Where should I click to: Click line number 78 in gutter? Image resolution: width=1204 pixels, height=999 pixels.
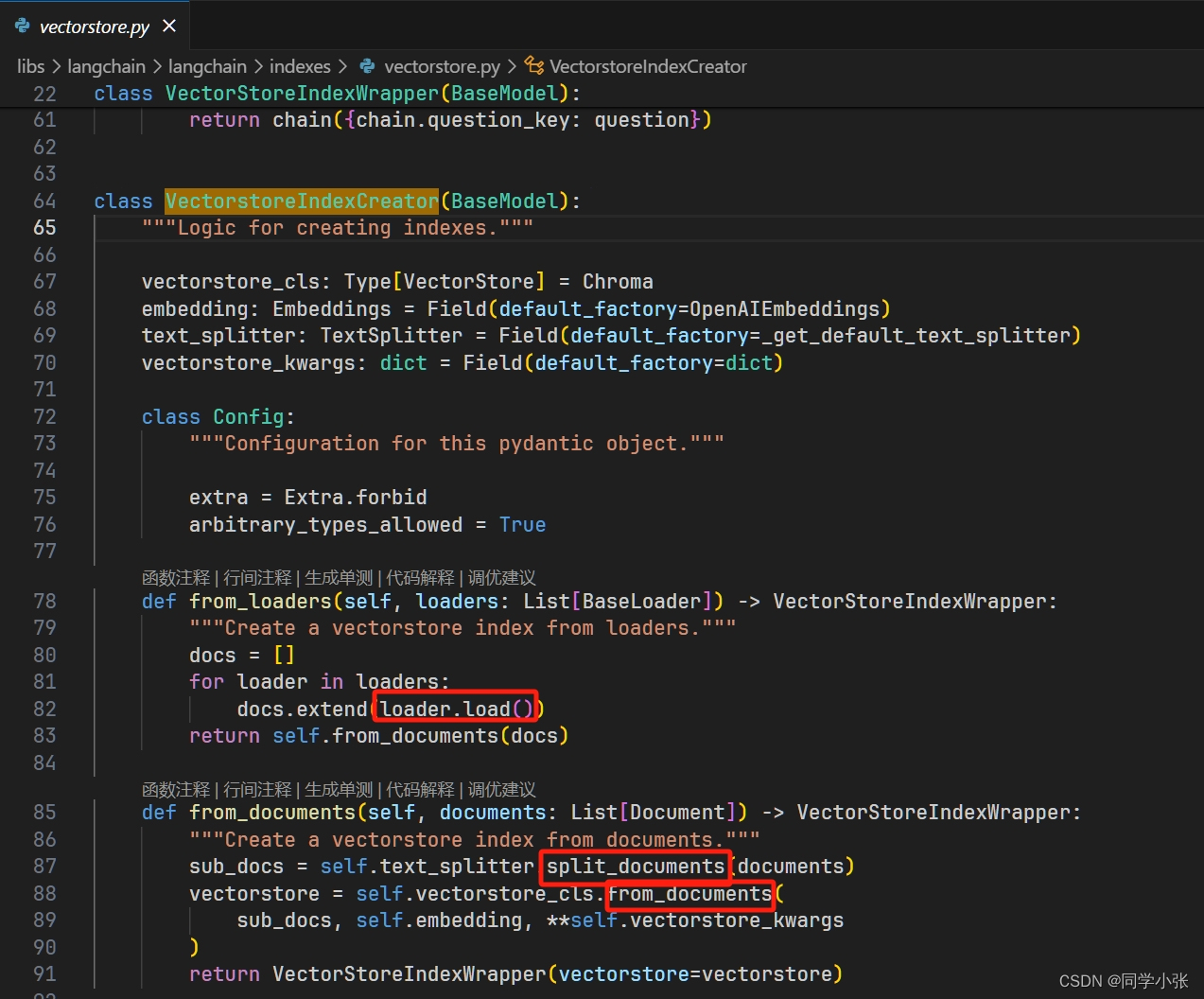44,601
